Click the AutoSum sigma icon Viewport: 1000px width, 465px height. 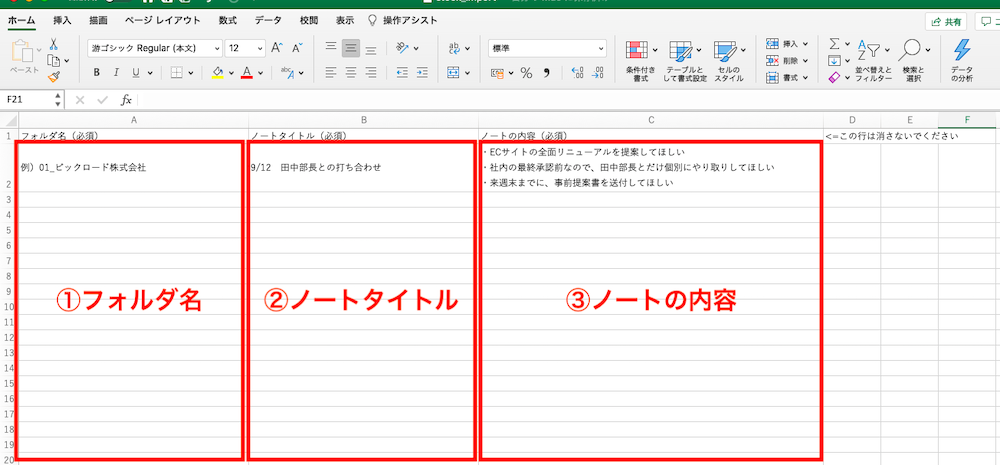834,45
